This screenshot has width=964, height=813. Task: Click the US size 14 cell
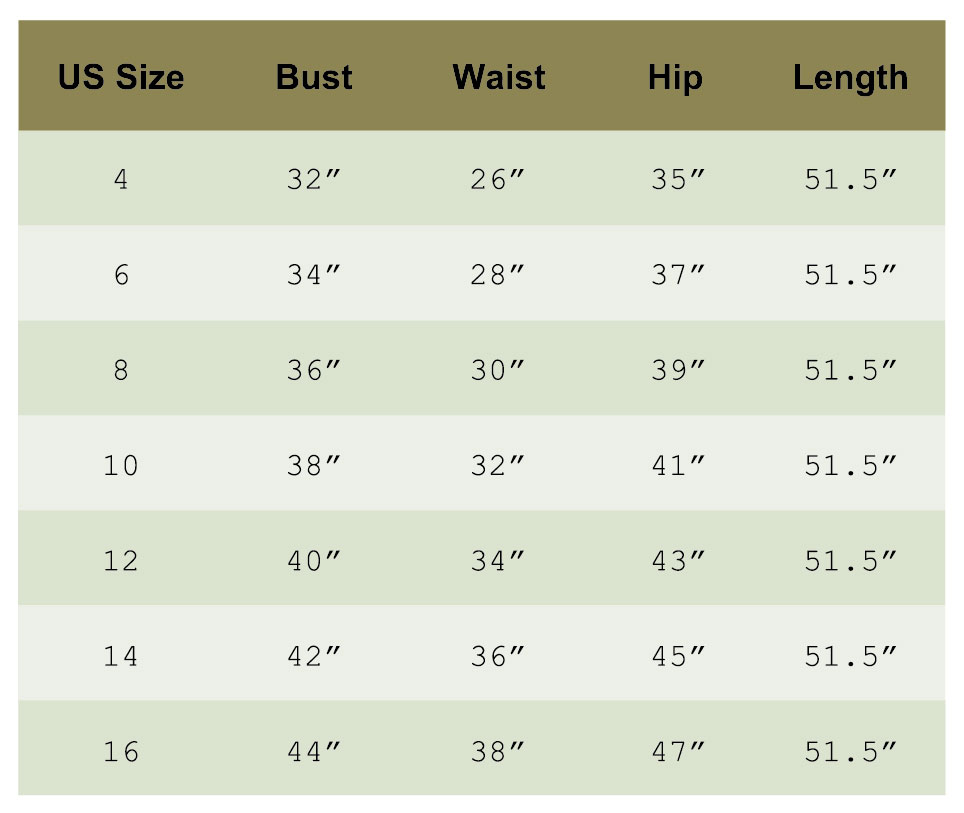(x=121, y=656)
